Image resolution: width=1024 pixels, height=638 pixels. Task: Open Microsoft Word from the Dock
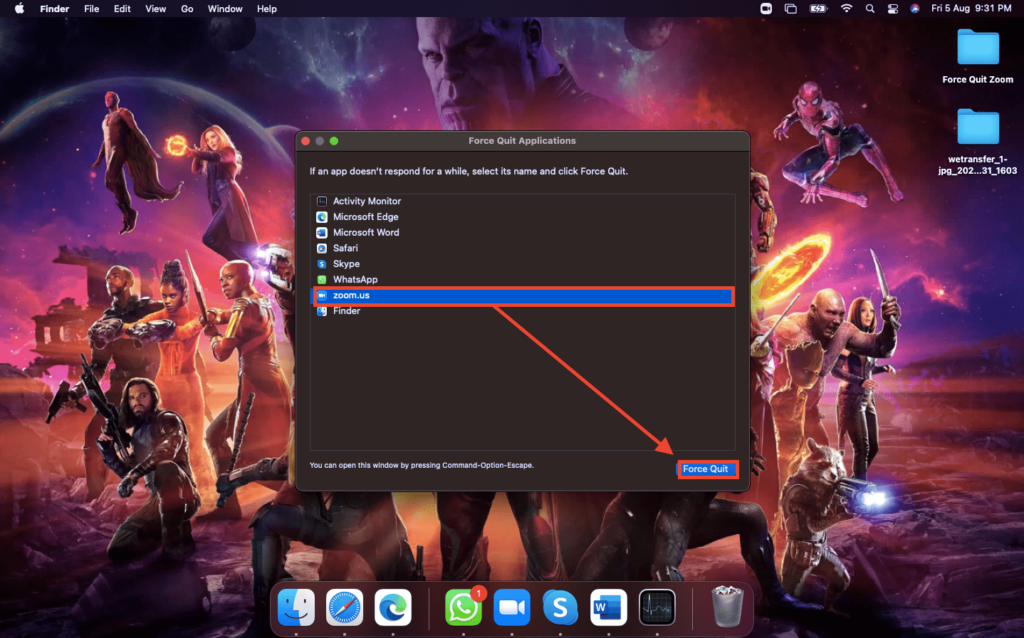point(608,607)
